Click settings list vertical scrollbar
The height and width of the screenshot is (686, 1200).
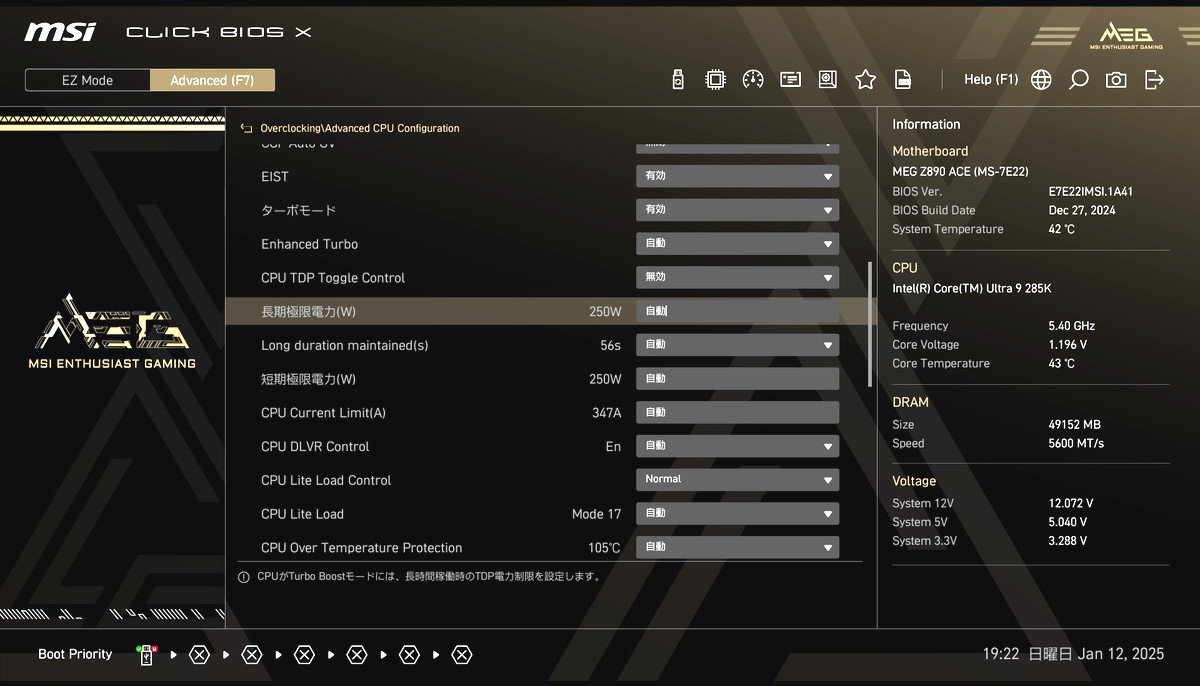(x=870, y=323)
